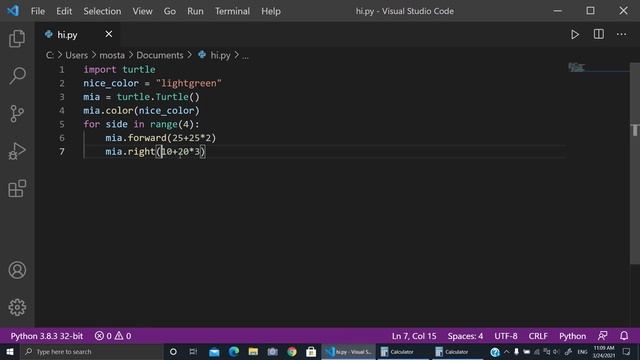Click on turtle.Turtle() in line 3
Image resolution: width=640 pixels, height=360 pixels.
point(158,97)
